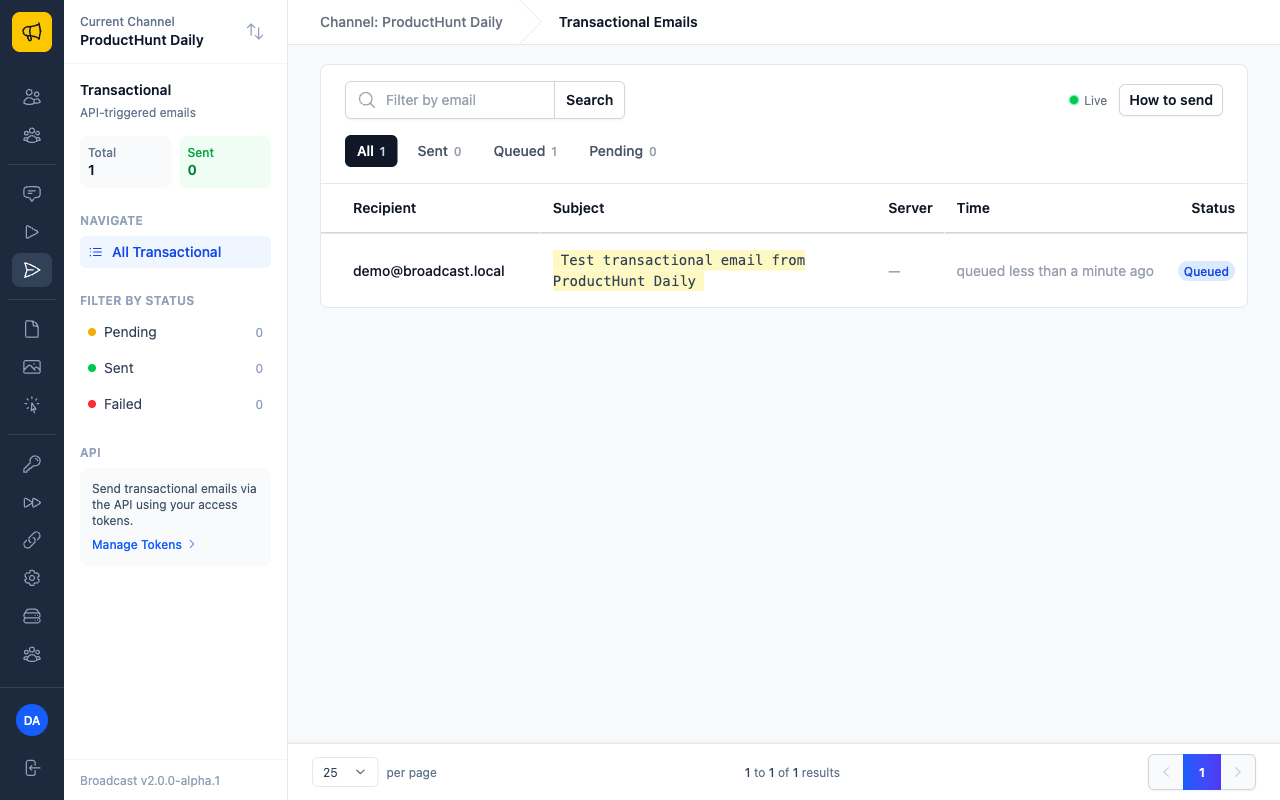Open the transactional paper-plane icon in sidebar

pyautogui.click(x=32, y=270)
